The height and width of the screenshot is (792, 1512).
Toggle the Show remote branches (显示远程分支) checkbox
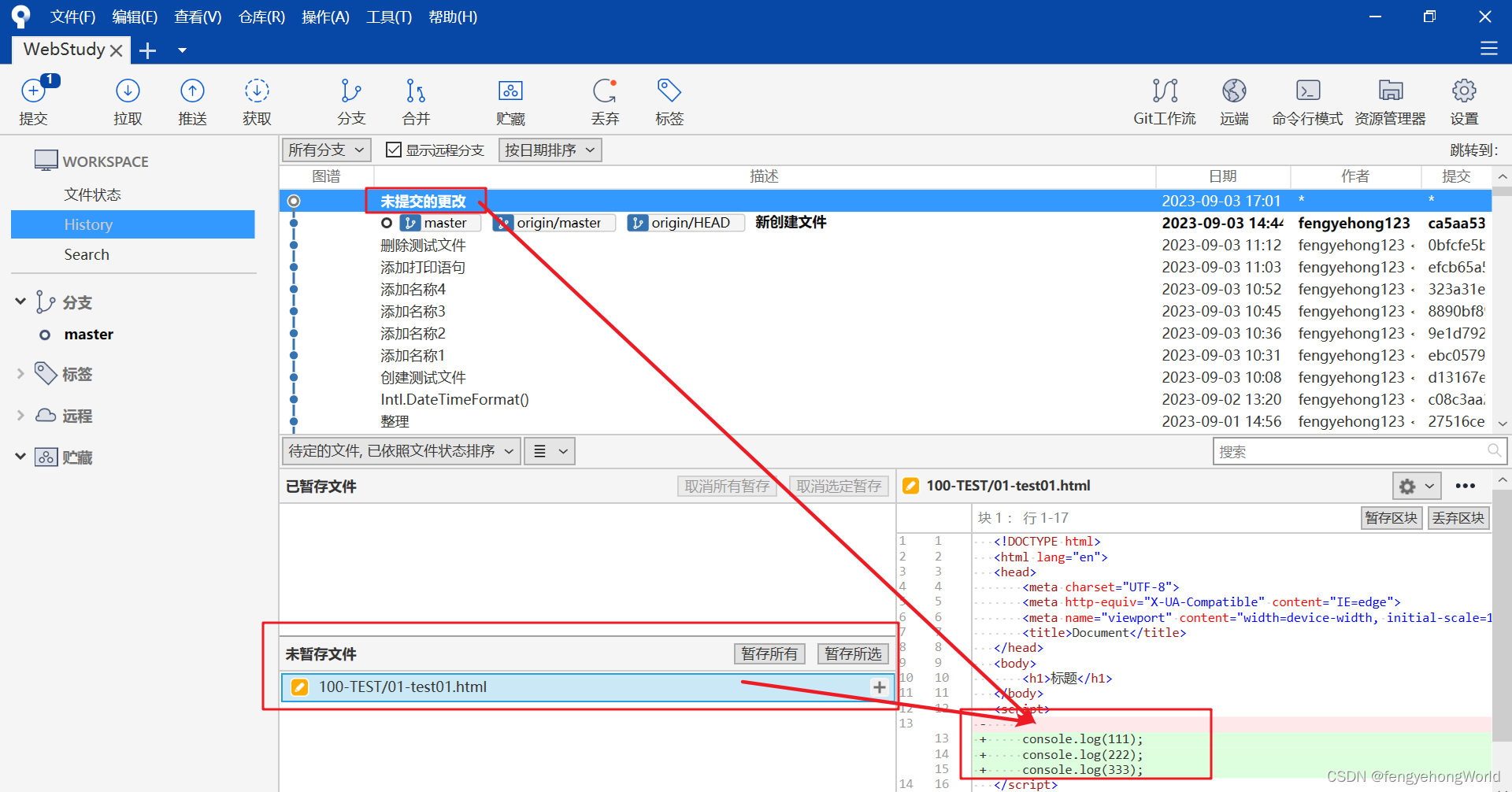point(394,150)
